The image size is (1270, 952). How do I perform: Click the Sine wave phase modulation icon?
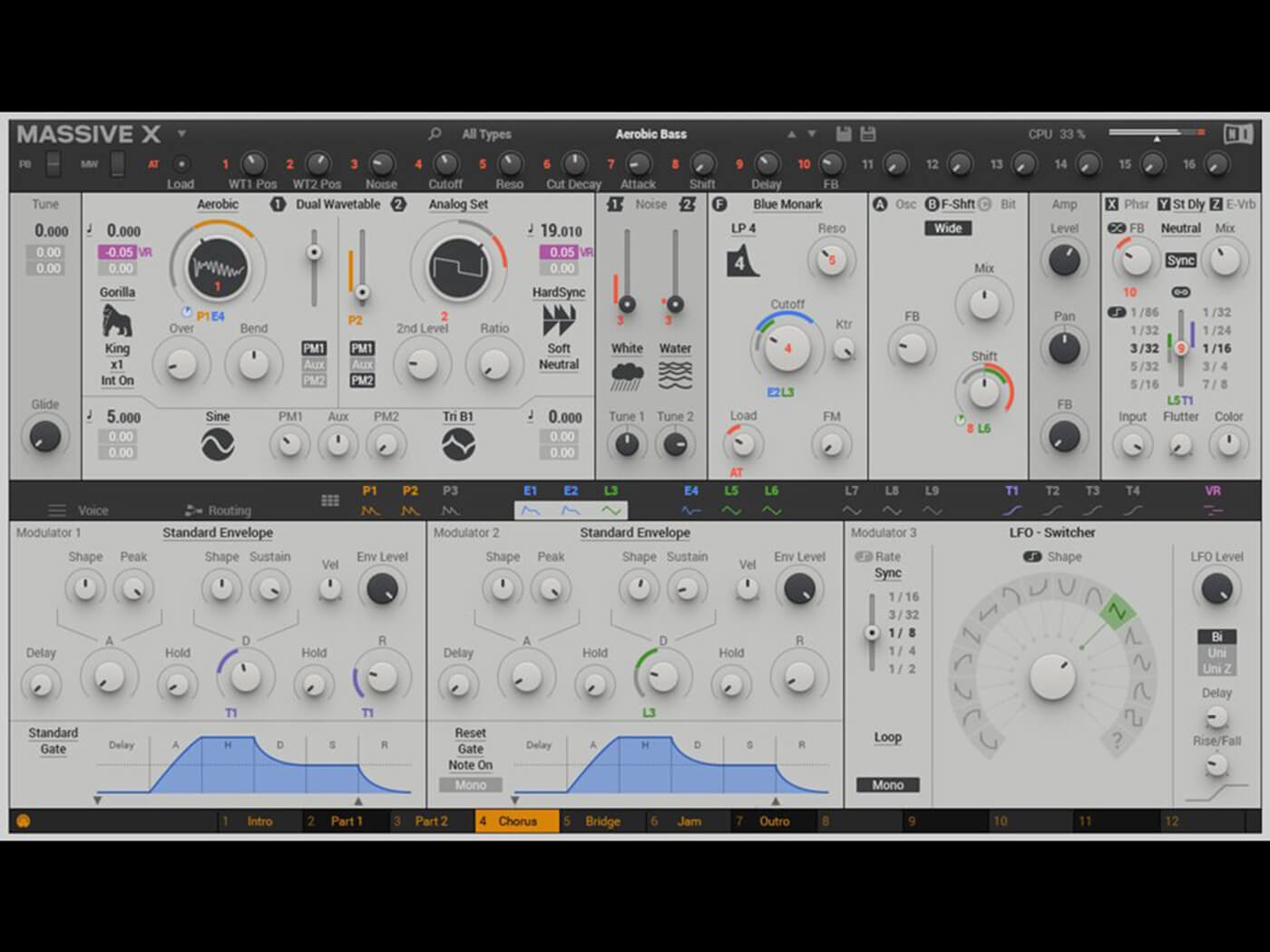tap(218, 444)
